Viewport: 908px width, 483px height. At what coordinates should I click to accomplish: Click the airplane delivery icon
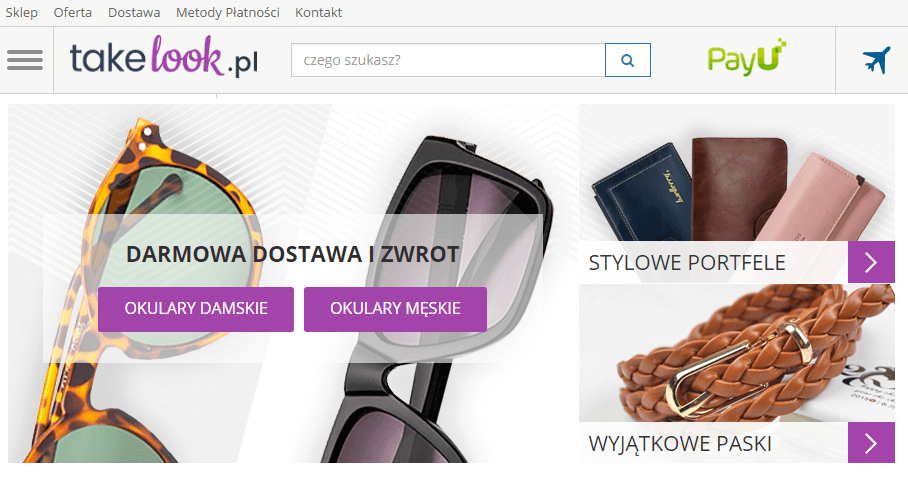point(876,60)
